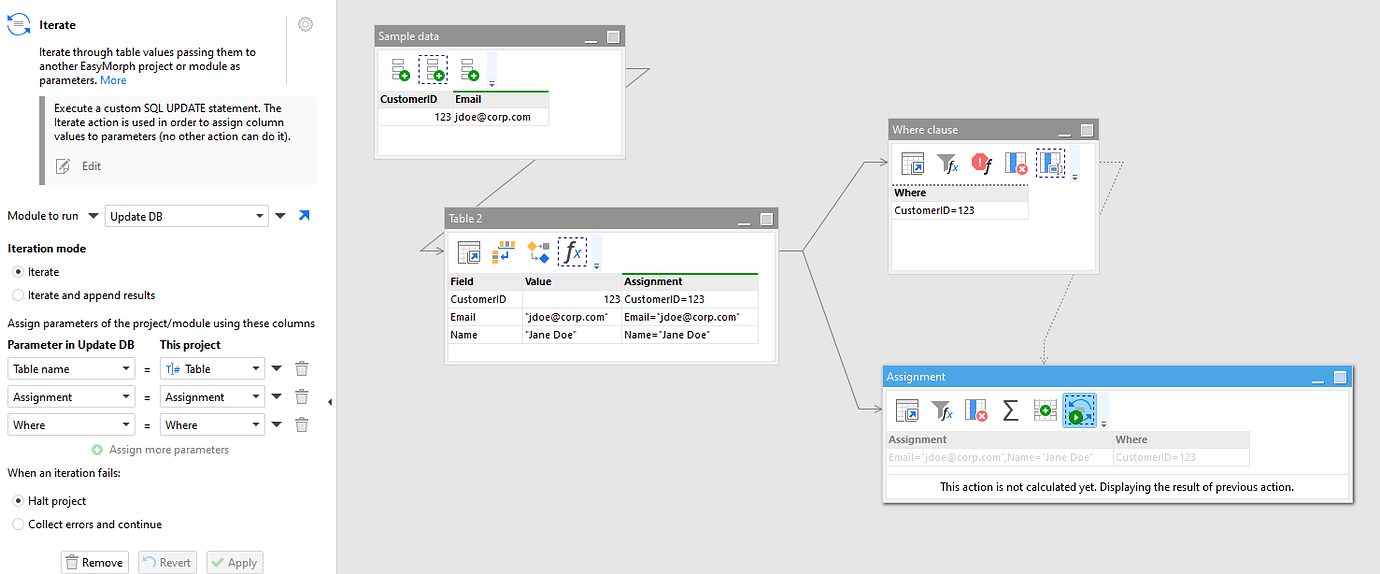
Task: Click the plus icon beside Assign more parameters
Action: pyautogui.click(x=97, y=450)
